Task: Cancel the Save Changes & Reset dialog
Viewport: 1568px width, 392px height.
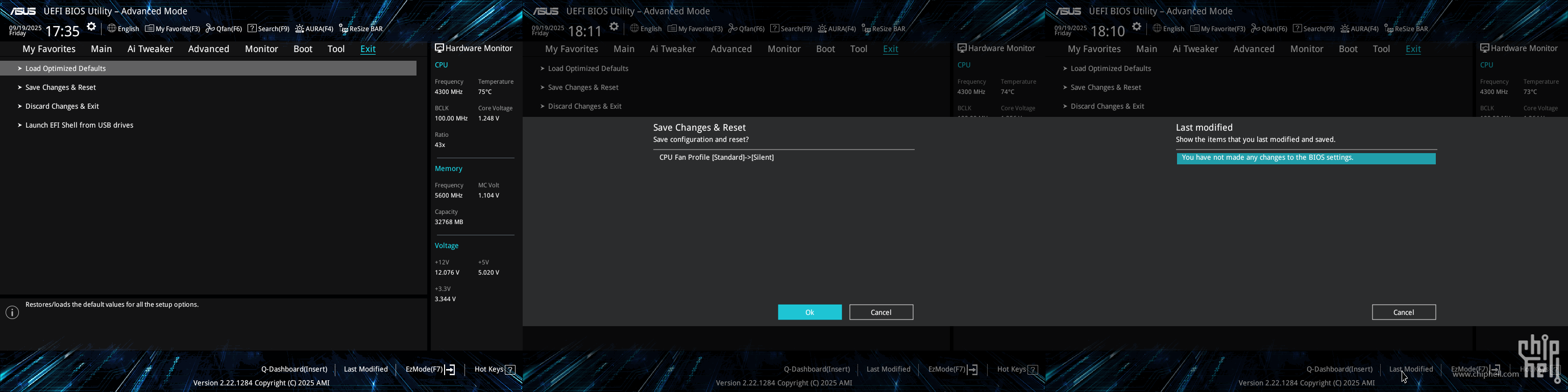Action: click(x=881, y=312)
